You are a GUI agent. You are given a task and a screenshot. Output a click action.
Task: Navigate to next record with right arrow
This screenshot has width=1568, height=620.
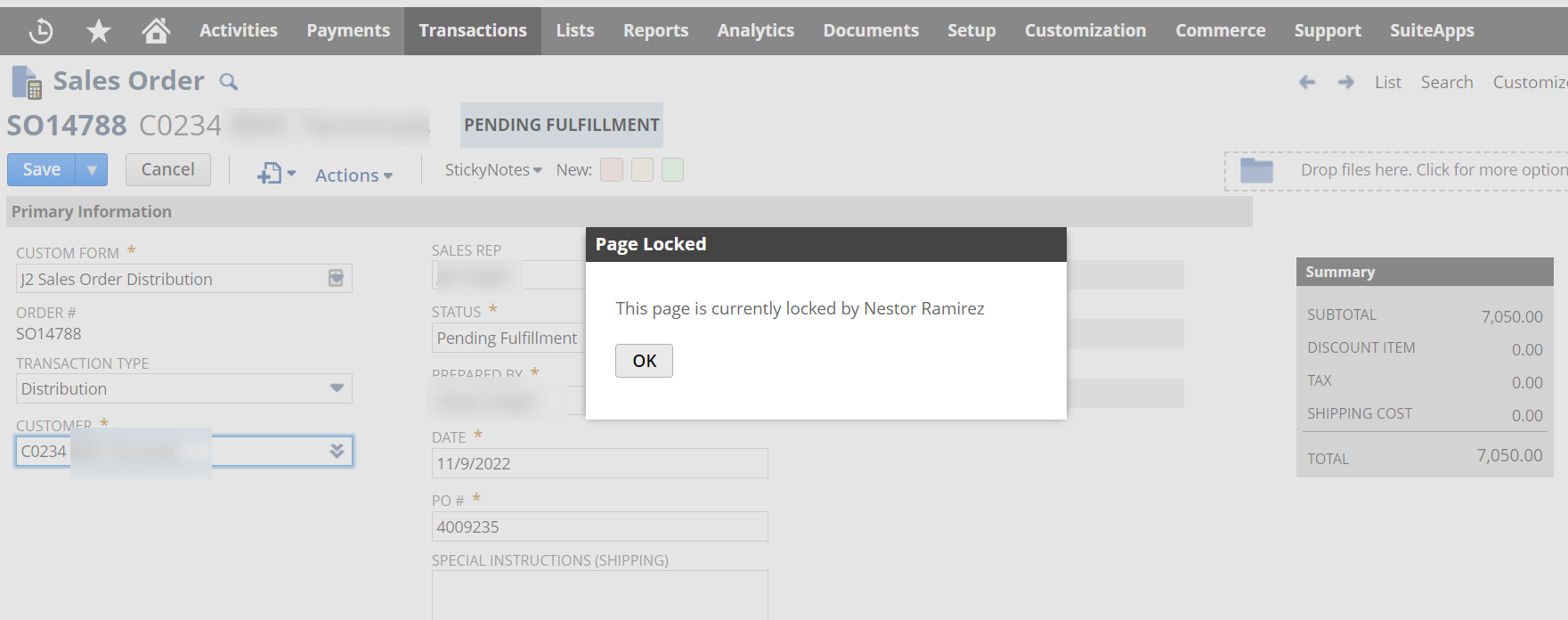[1345, 82]
